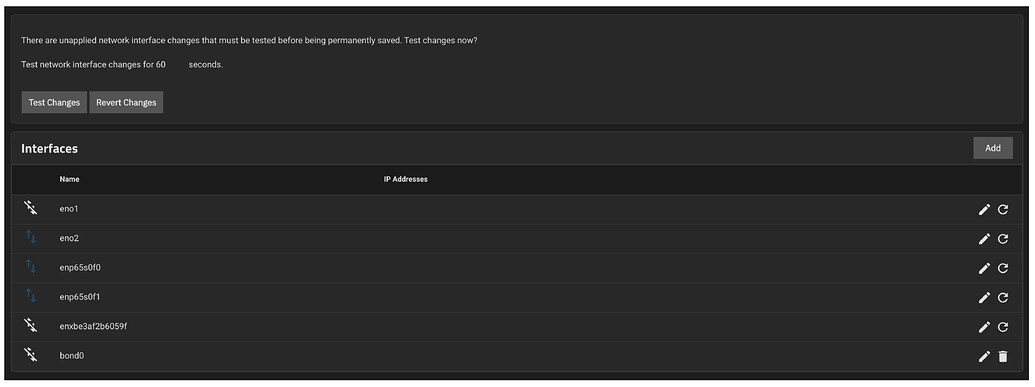Reset enp65s0f0 with the circular arrow icon
Image resolution: width=1035 pixels, height=387 pixels.
pyautogui.click(x=1003, y=268)
